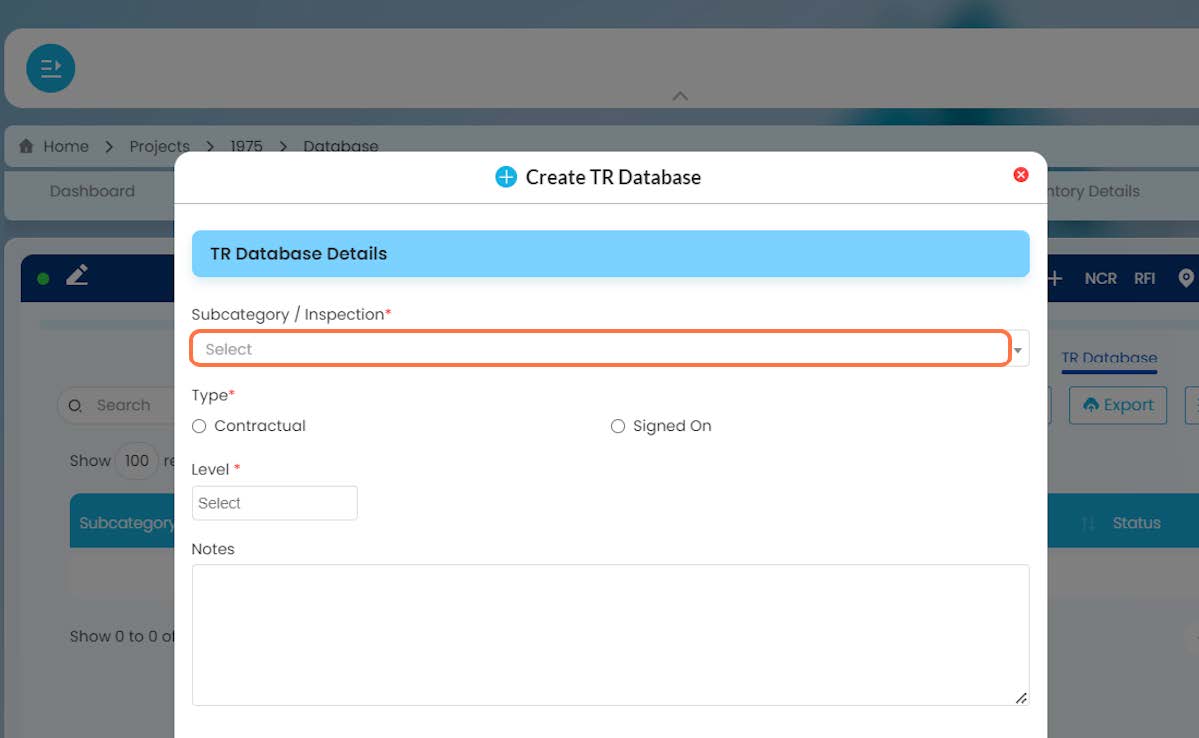The width and height of the screenshot is (1199, 738).
Task: Sort by the Status column header
Action: coord(1136,523)
